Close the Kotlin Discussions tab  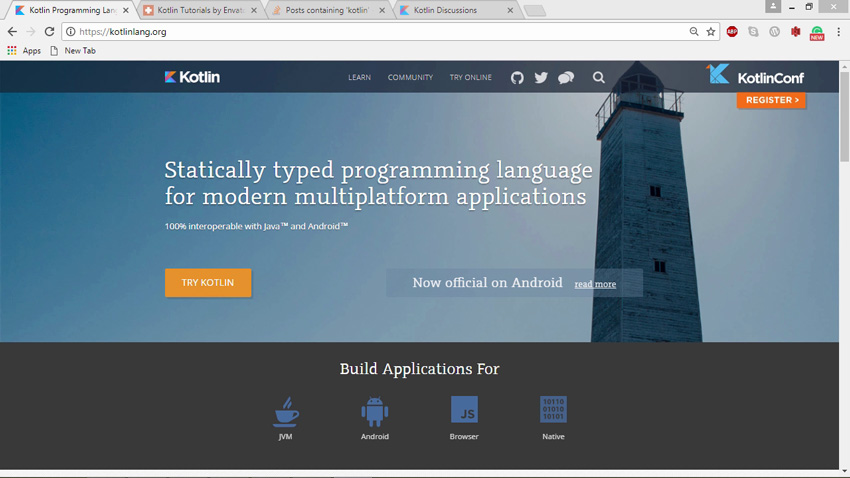(x=510, y=10)
